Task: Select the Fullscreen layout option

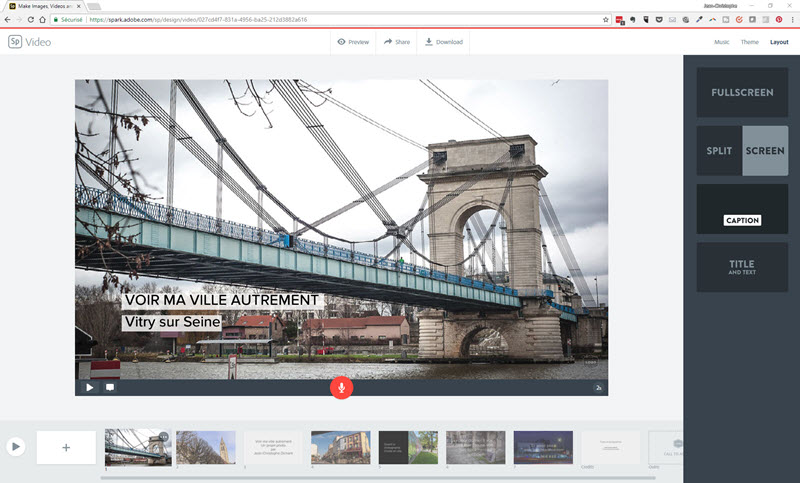Action: point(742,93)
